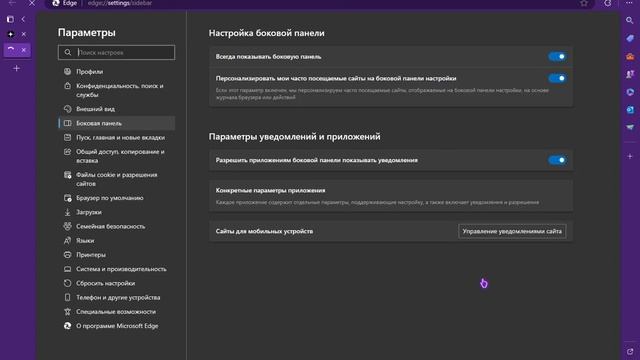The image size is (640, 360).
Task: Expand 'Конкретные параметры приложения' section
Action: 391,196
